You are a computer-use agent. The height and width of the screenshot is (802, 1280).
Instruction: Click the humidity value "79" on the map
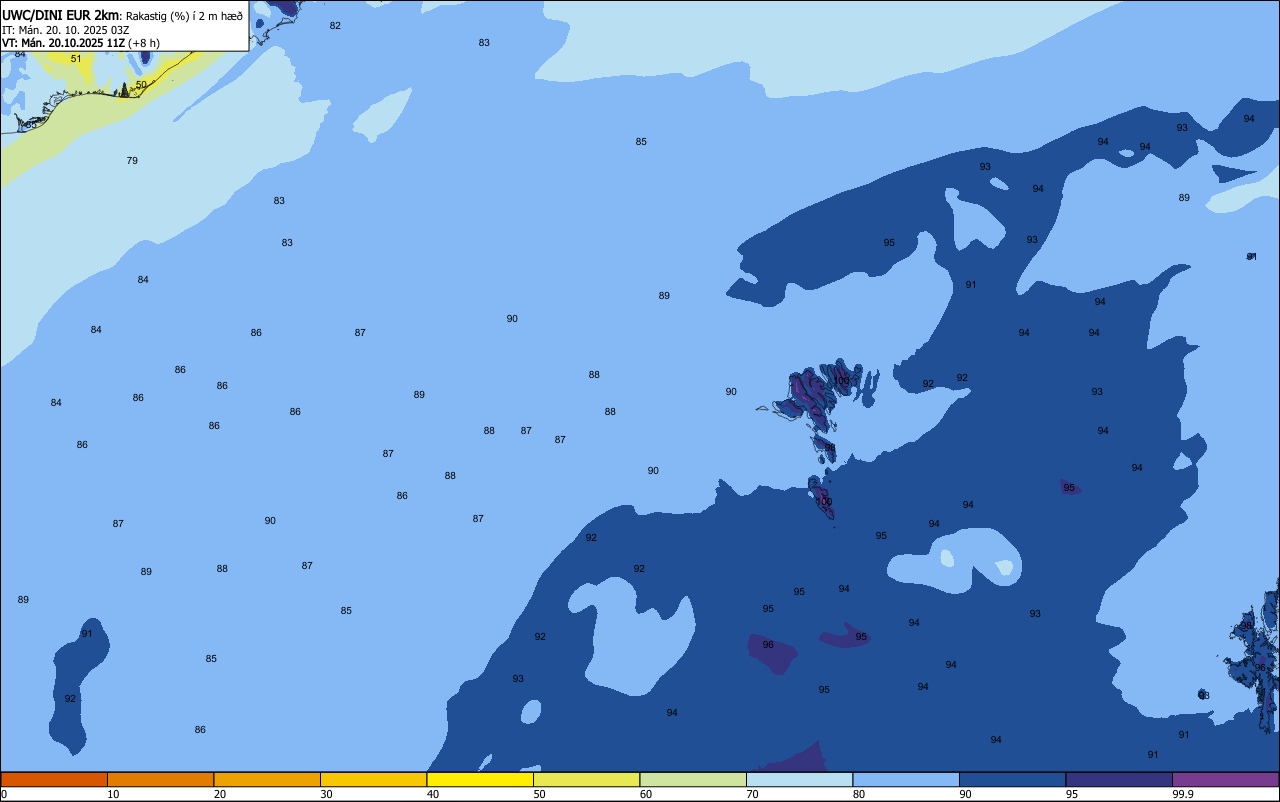[132, 161]
